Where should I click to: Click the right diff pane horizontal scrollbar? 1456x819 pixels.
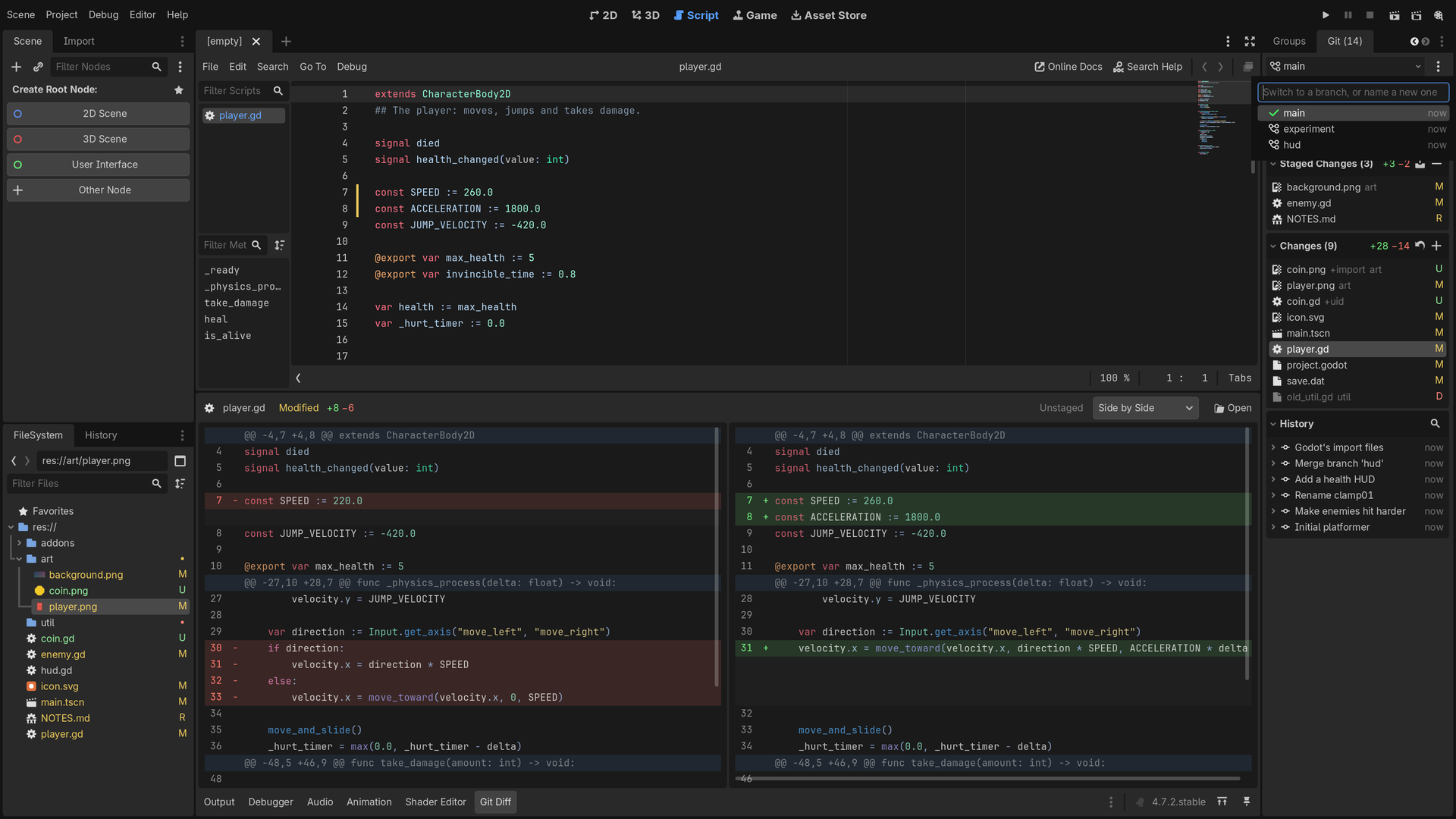pyautogui.click(x=988, y=778)
